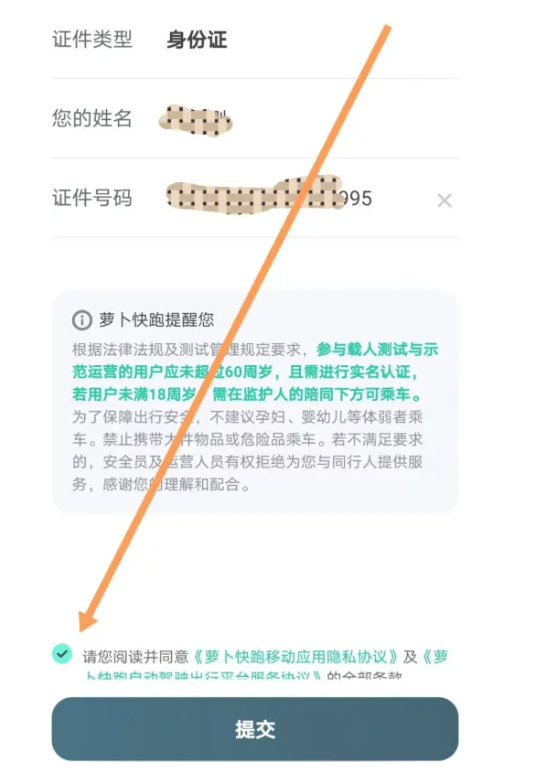
Task: Tap the 请您阅读并同意 text
Action: [x=136, y=656]
